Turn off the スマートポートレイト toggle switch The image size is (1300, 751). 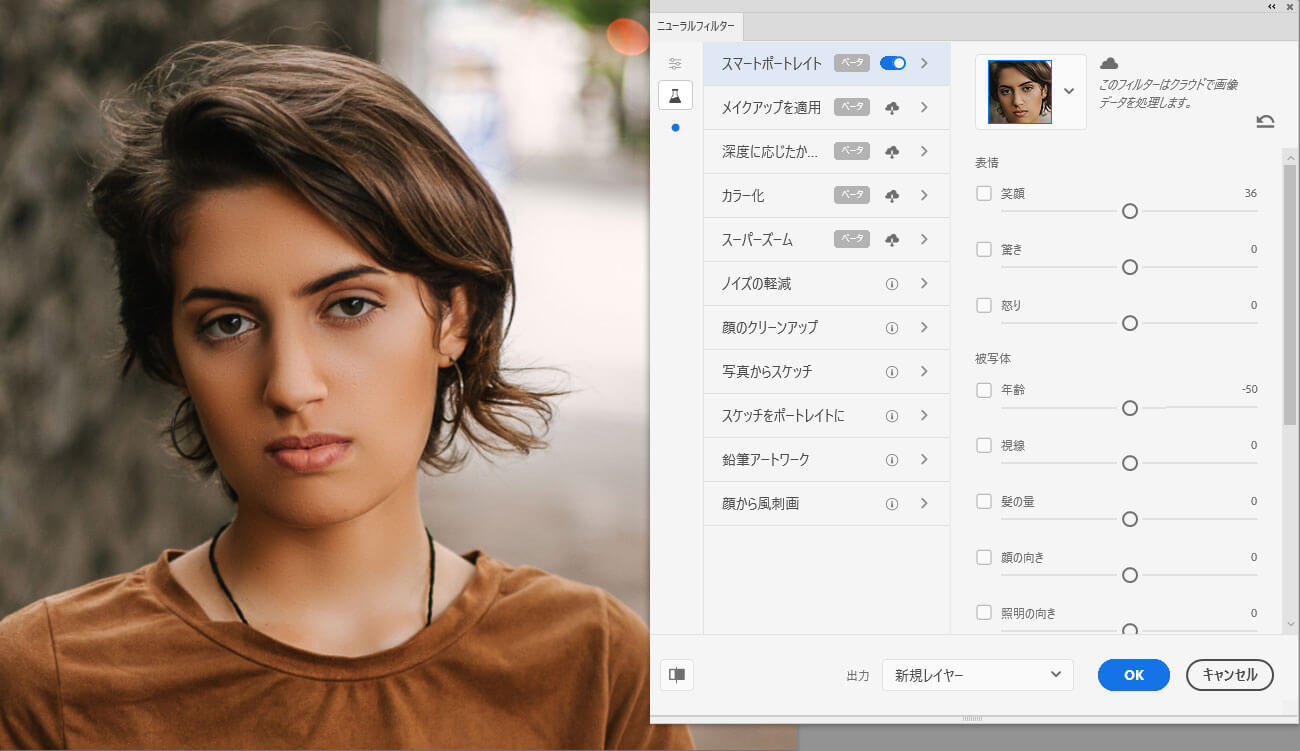coord(893,63)
